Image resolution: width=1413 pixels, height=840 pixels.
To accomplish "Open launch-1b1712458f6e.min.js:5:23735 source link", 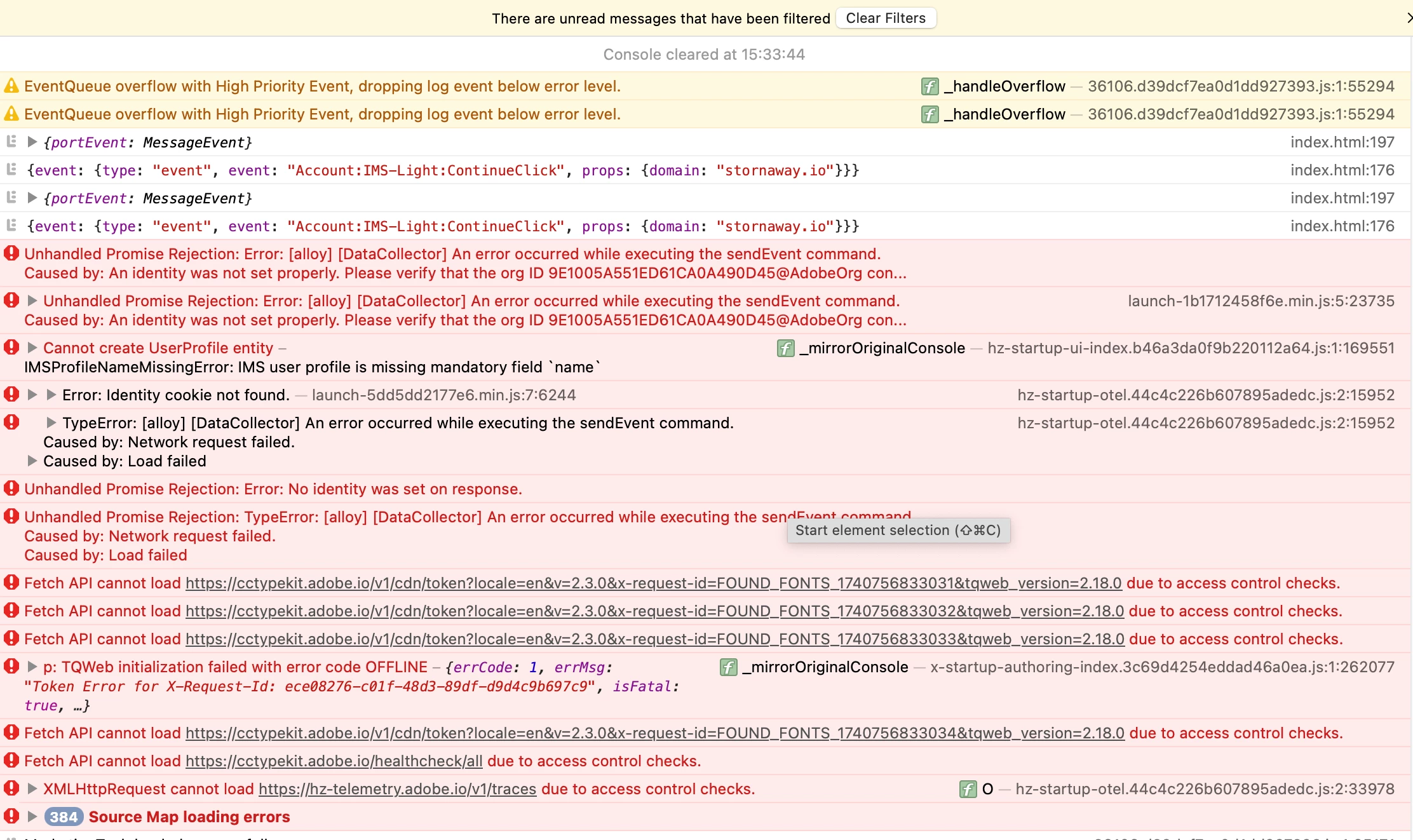I will point(1261,301).
